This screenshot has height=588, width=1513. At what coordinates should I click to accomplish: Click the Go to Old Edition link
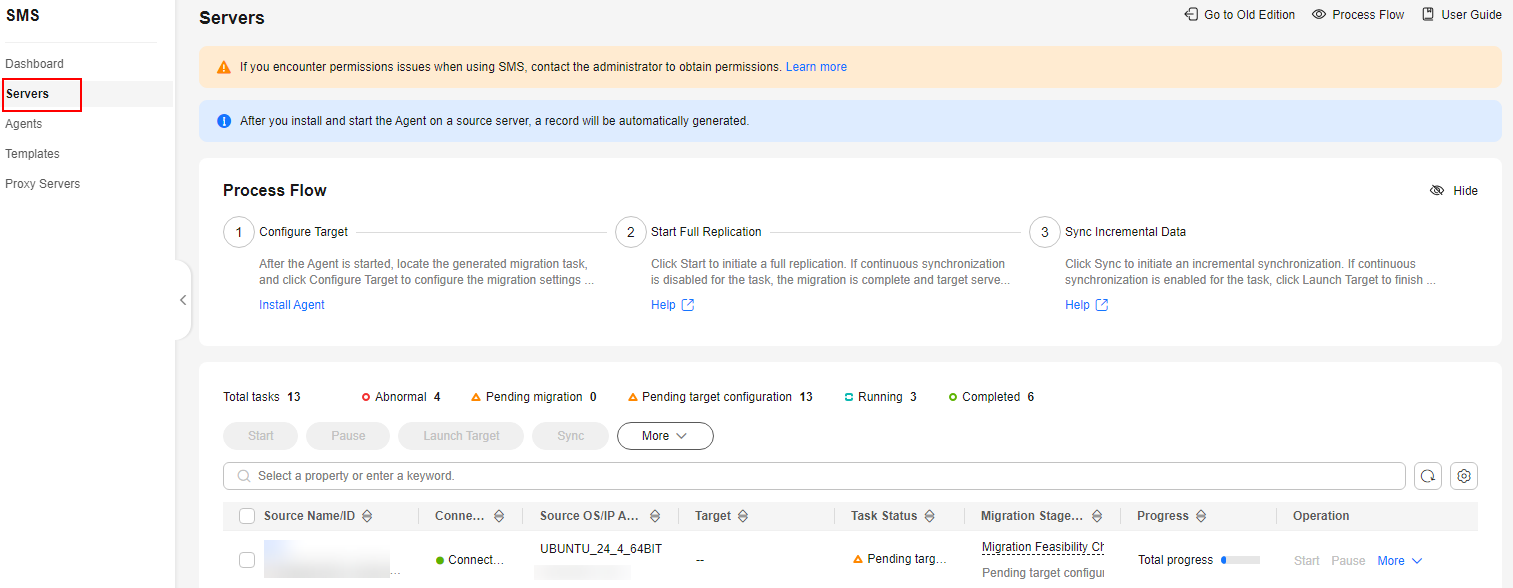[1239, 15]
